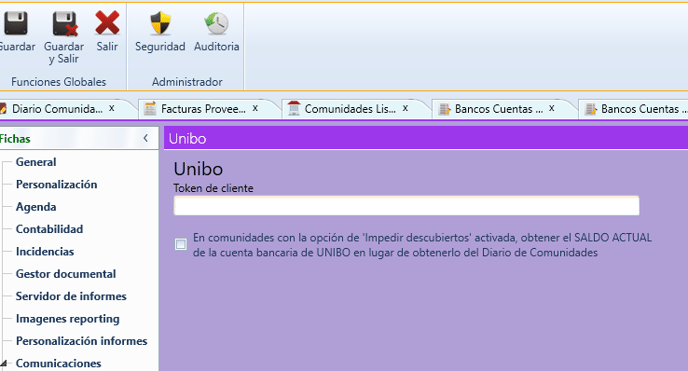Close the Diario Comunida... tab

pyautogui.click(x=112, y=108)
